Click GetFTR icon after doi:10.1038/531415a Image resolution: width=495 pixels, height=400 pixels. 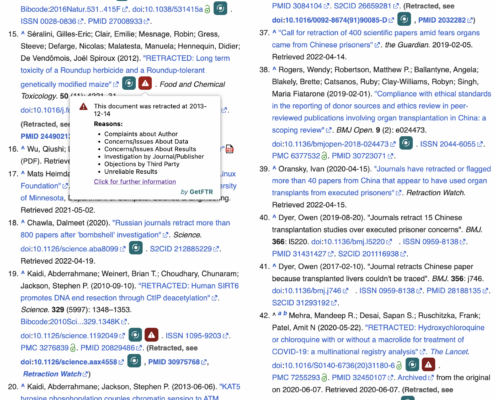[x=220, y=8]
